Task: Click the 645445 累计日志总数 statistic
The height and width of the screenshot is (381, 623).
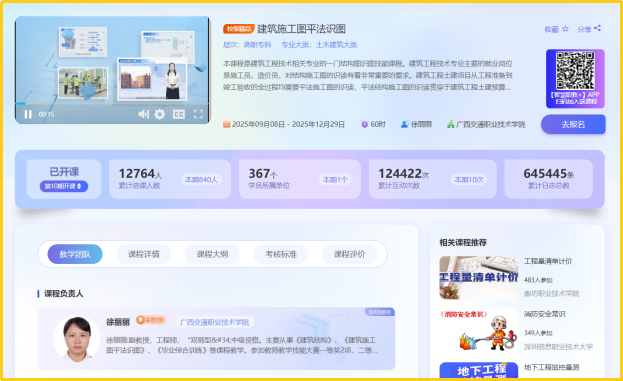Action: coord(549,178)
